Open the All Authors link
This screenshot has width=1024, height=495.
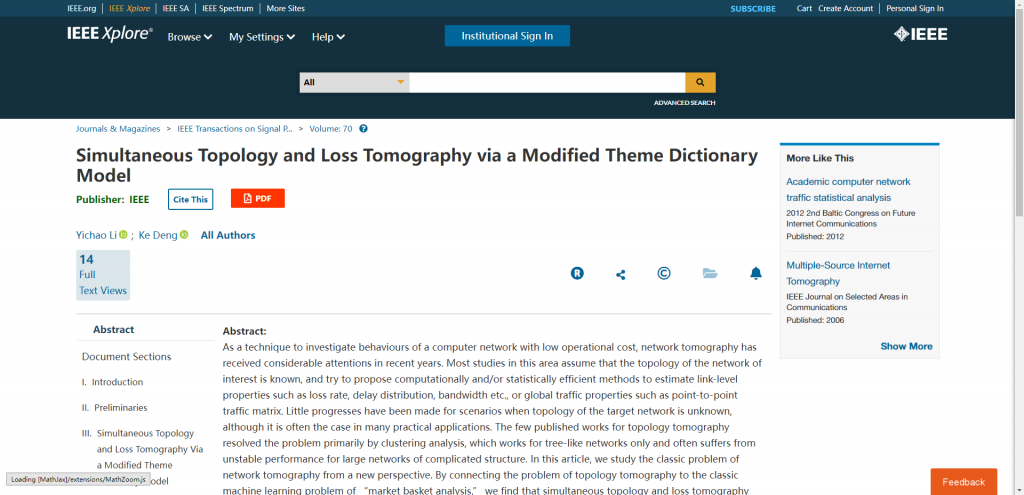click(228, 236)
